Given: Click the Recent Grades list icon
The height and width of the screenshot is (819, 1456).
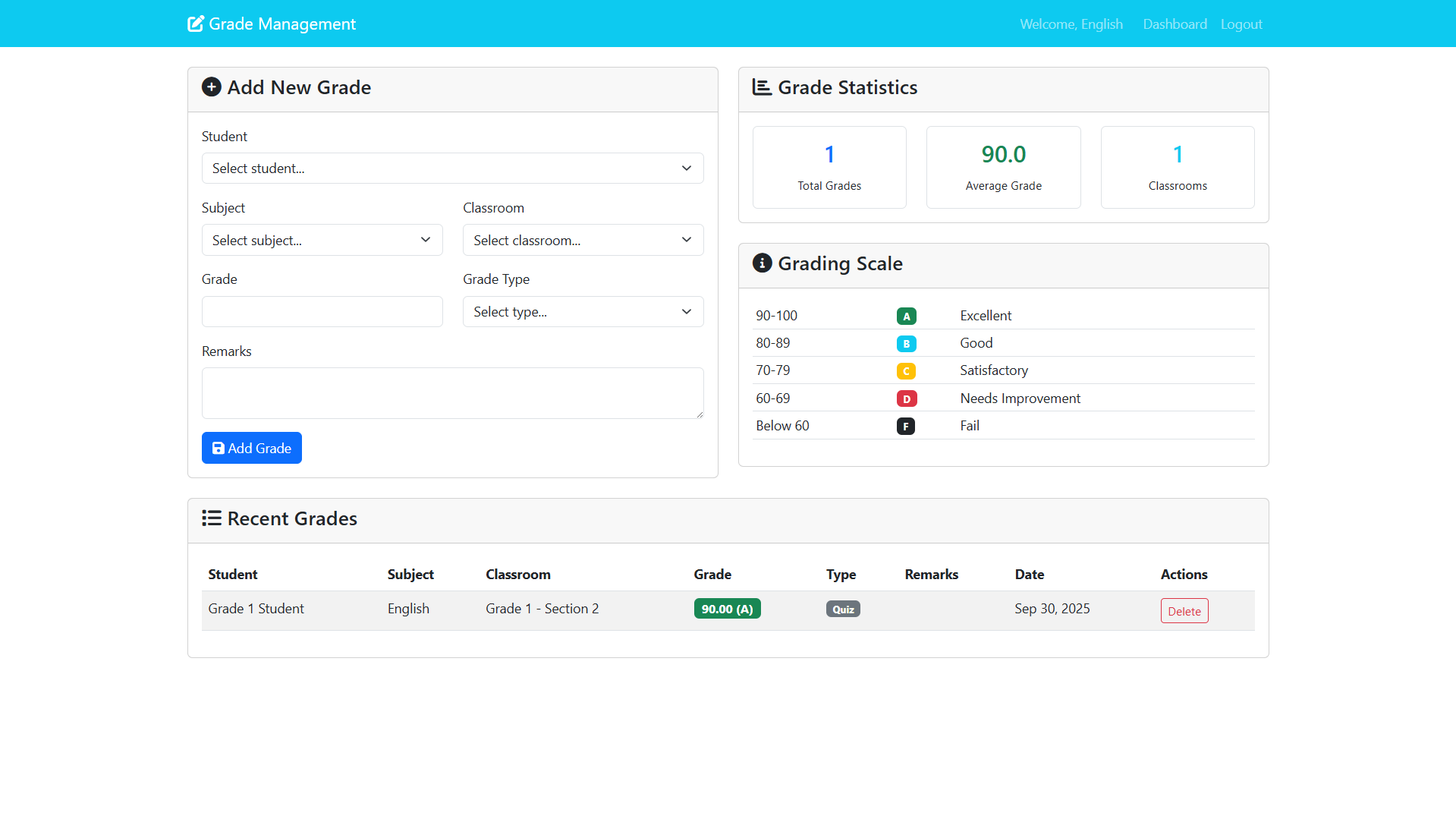Looking at the screenshot, I should [212, 518].
